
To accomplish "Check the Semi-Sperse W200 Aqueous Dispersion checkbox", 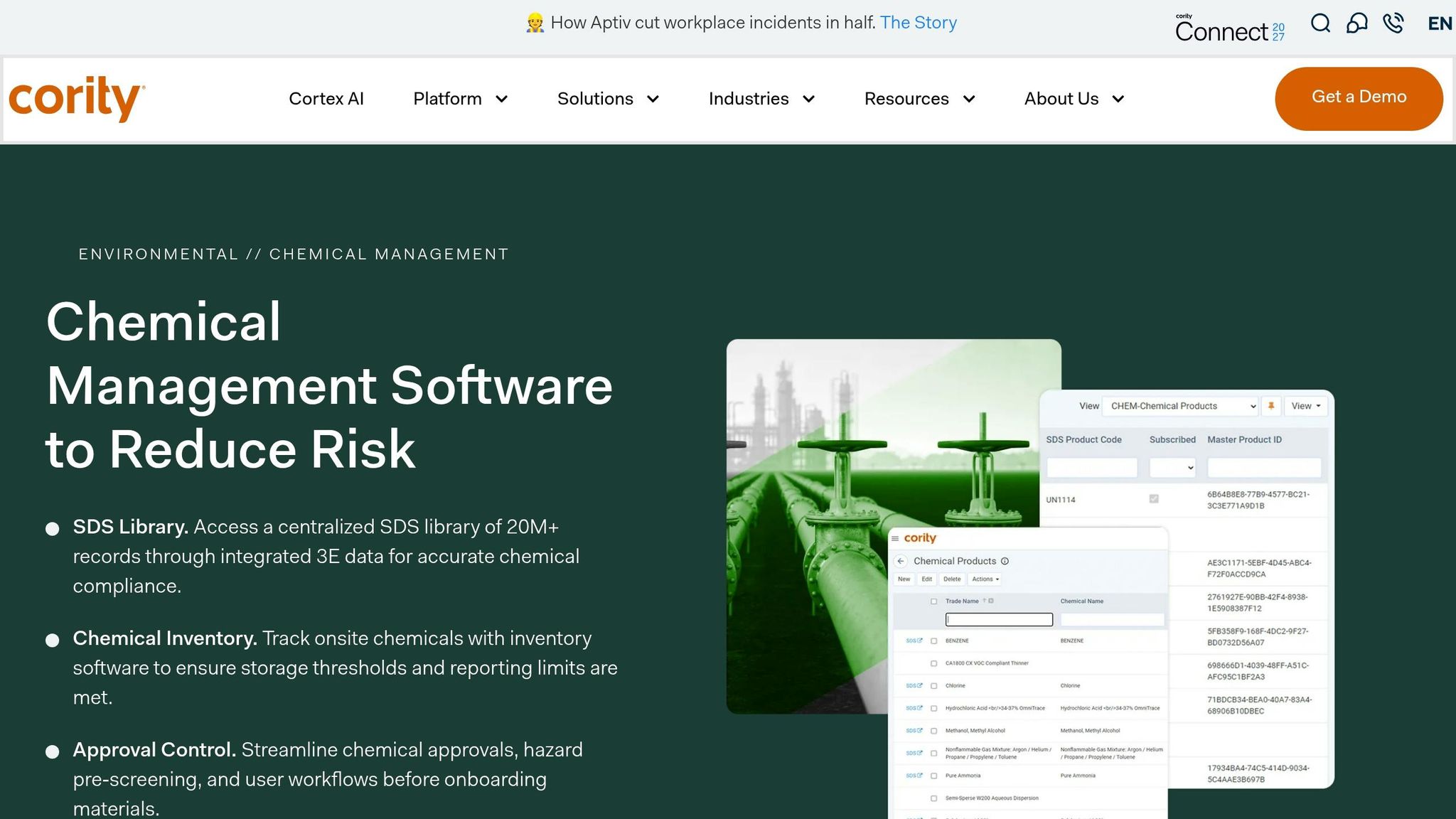I will coord(934,798).
